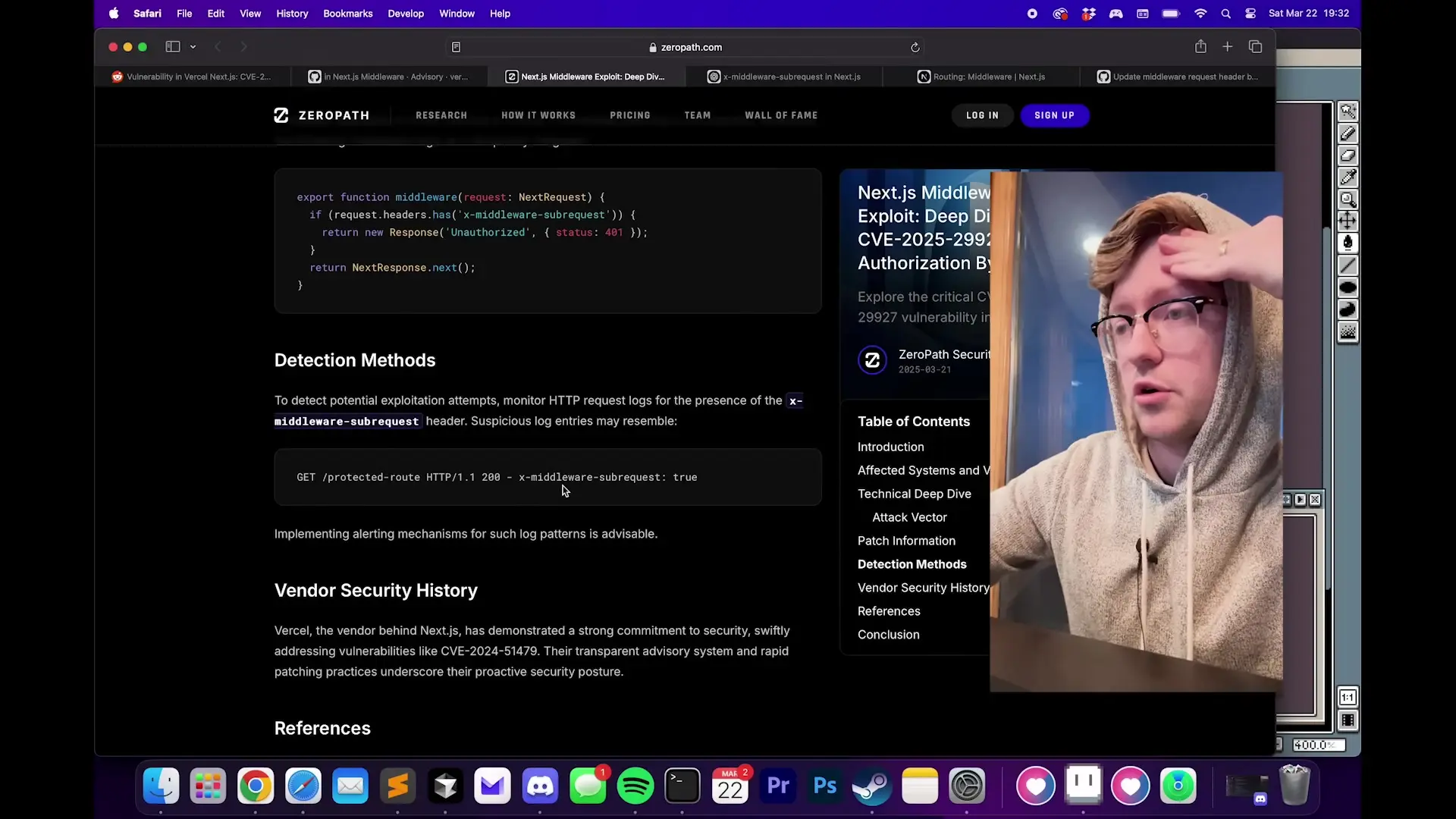Viewport: 1456px width, 819px height.
Task: Click the game controller icon in menu bar
Action: [x=1116, y=14]
